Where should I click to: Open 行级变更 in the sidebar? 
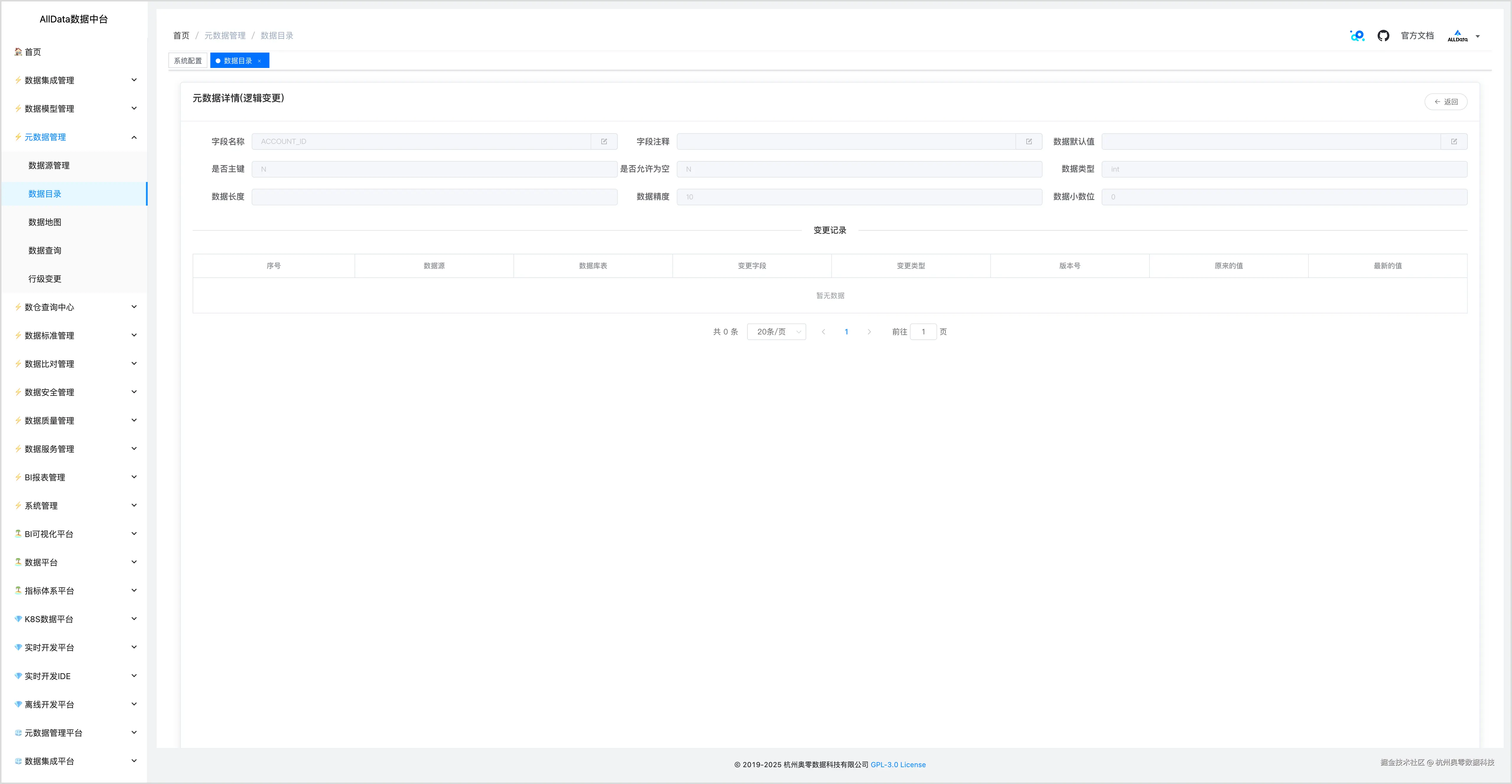[45, 279]
